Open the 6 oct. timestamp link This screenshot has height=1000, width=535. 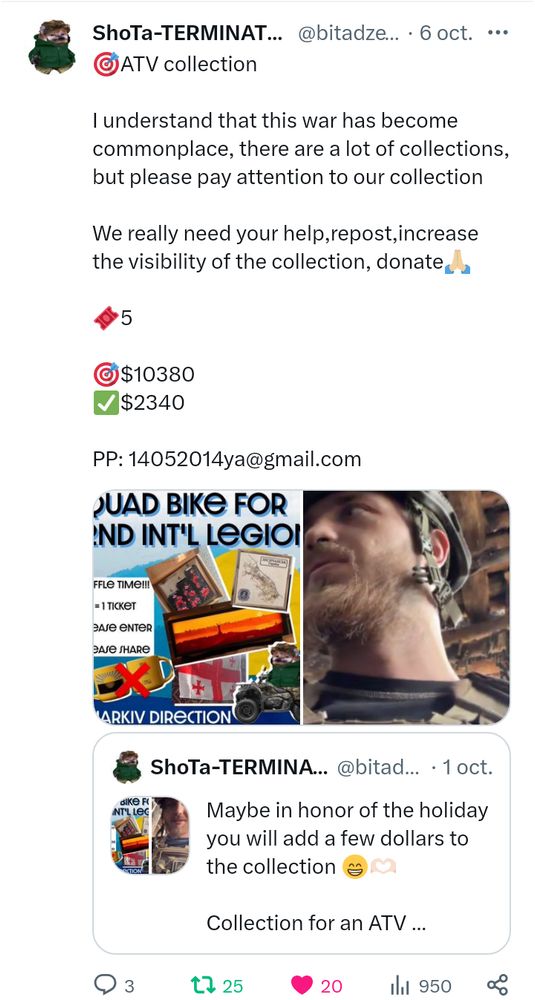click(446, 33)
